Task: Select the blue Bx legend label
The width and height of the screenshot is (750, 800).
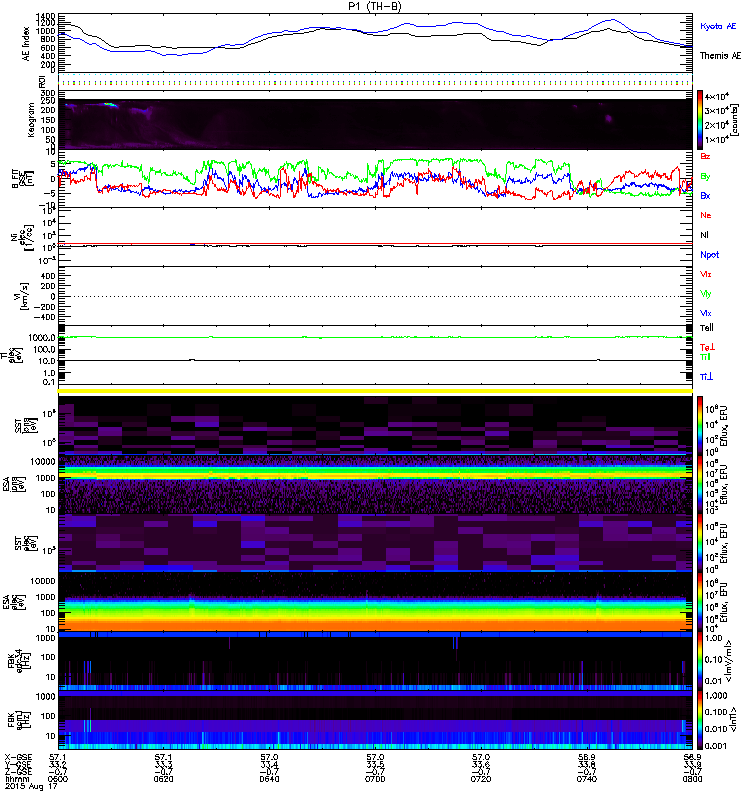Action: click(706, 196)
